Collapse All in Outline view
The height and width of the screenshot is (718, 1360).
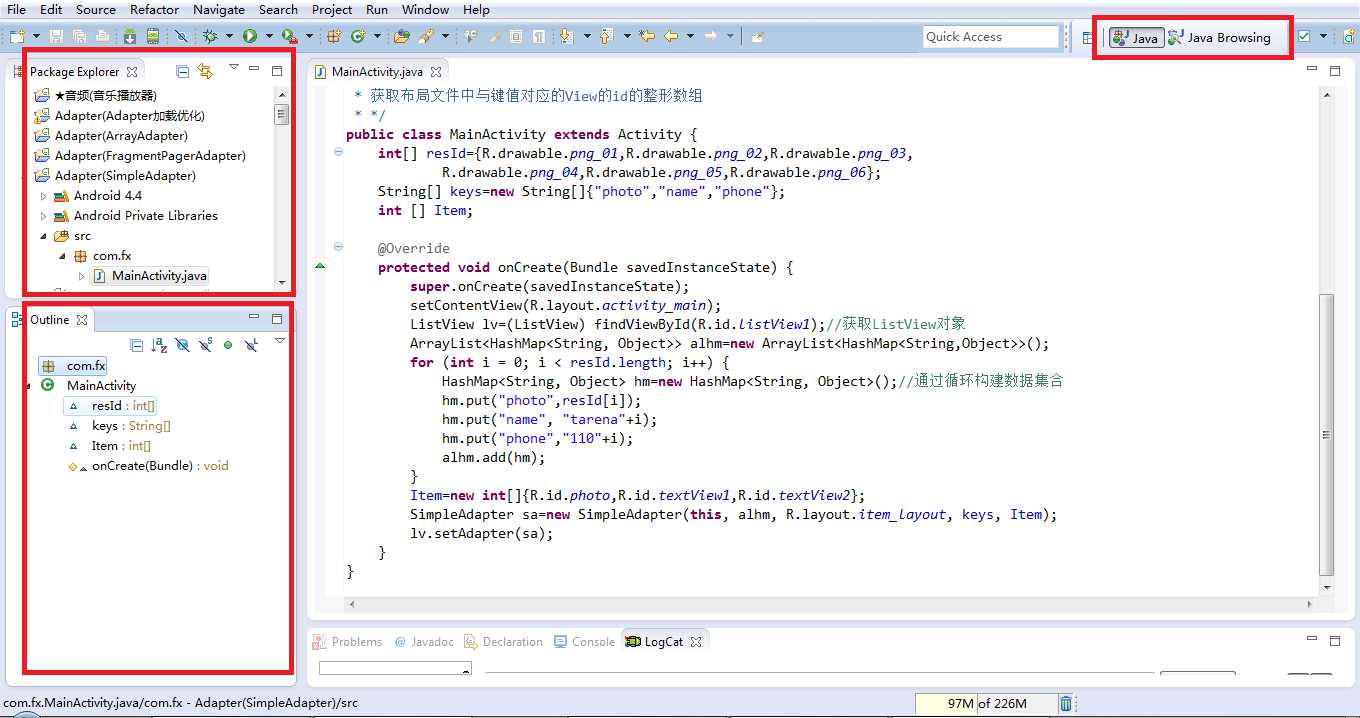137,345
